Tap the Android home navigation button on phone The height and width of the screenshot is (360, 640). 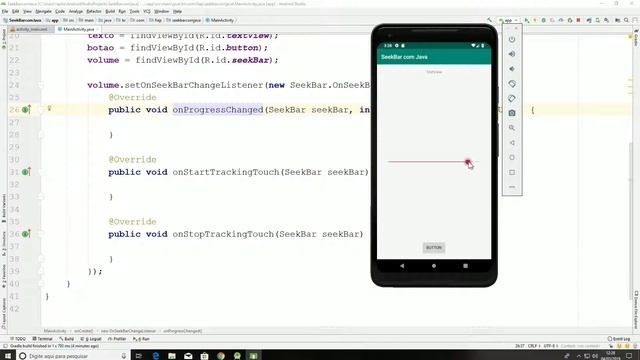coord(434,266)
